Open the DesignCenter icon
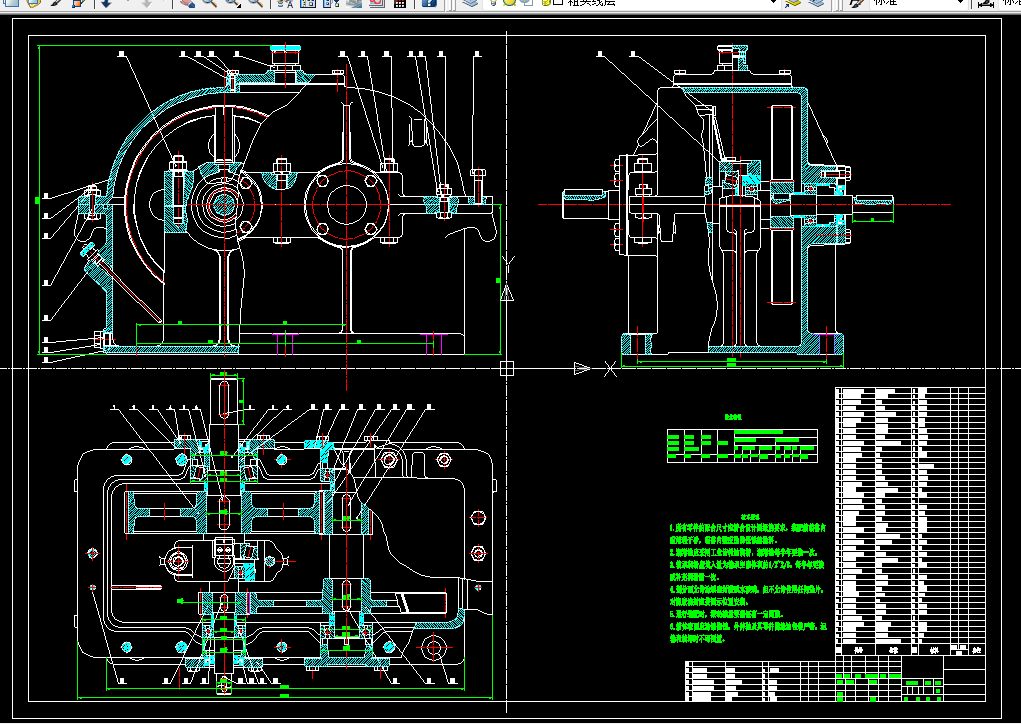Image resolution: width=1021 pixels, height=724 pixels. click(309, 3)
